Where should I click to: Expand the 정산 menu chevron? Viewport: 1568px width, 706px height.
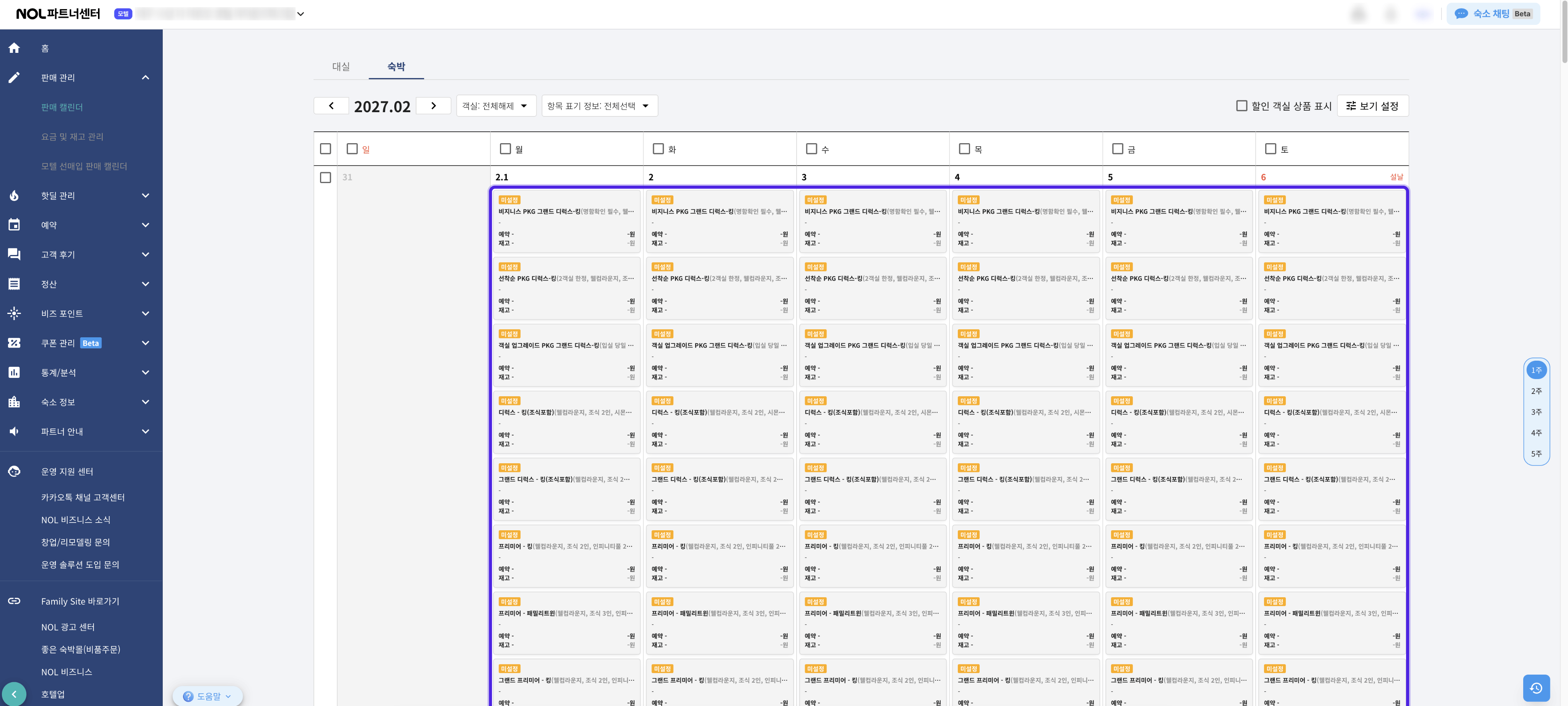pos(145,284)
